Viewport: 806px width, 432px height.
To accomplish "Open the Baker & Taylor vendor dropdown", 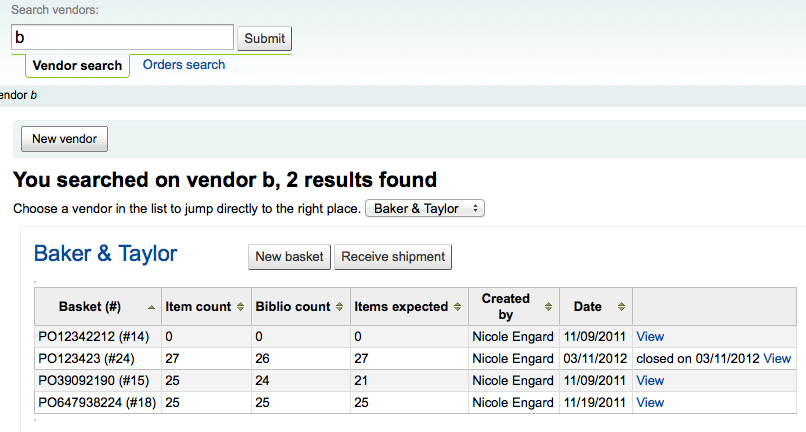I will [425, 208].
